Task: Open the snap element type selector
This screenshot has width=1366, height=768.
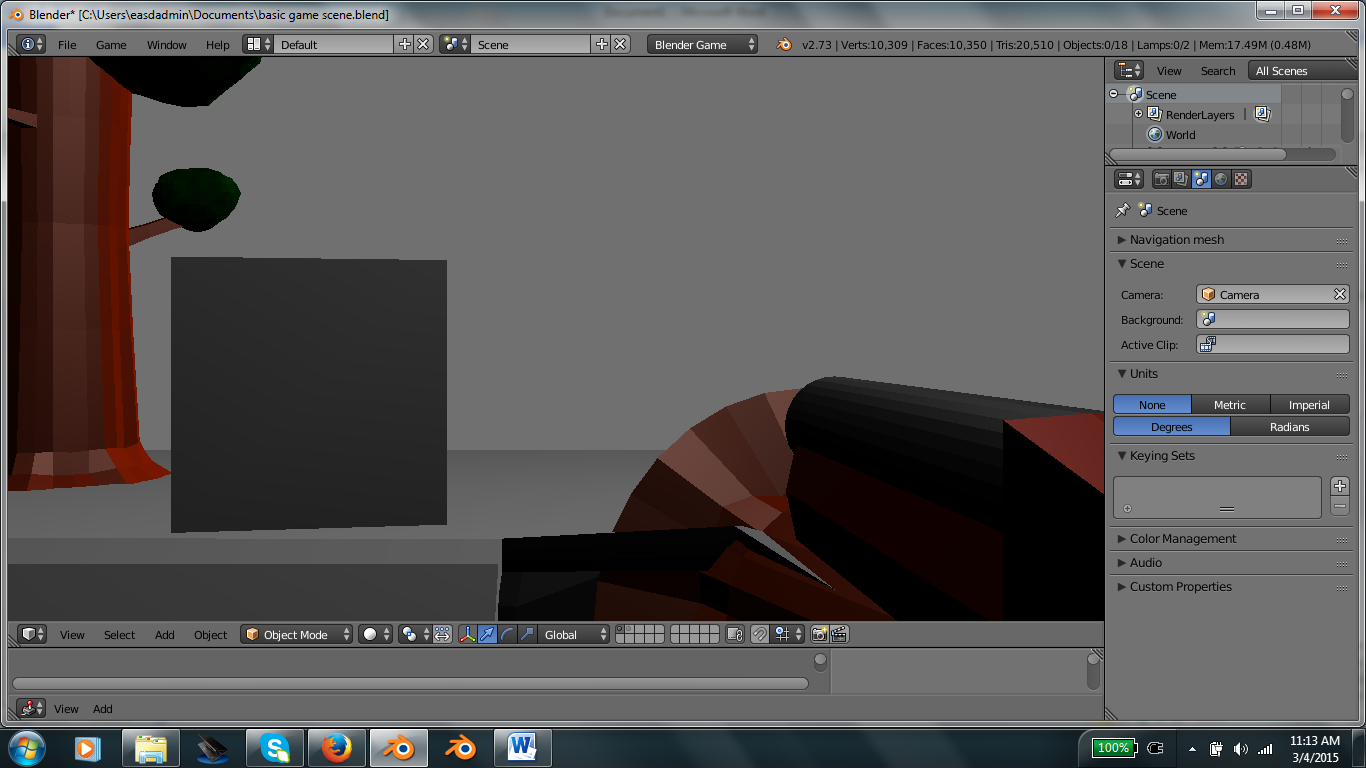Action: click(788, 634)
